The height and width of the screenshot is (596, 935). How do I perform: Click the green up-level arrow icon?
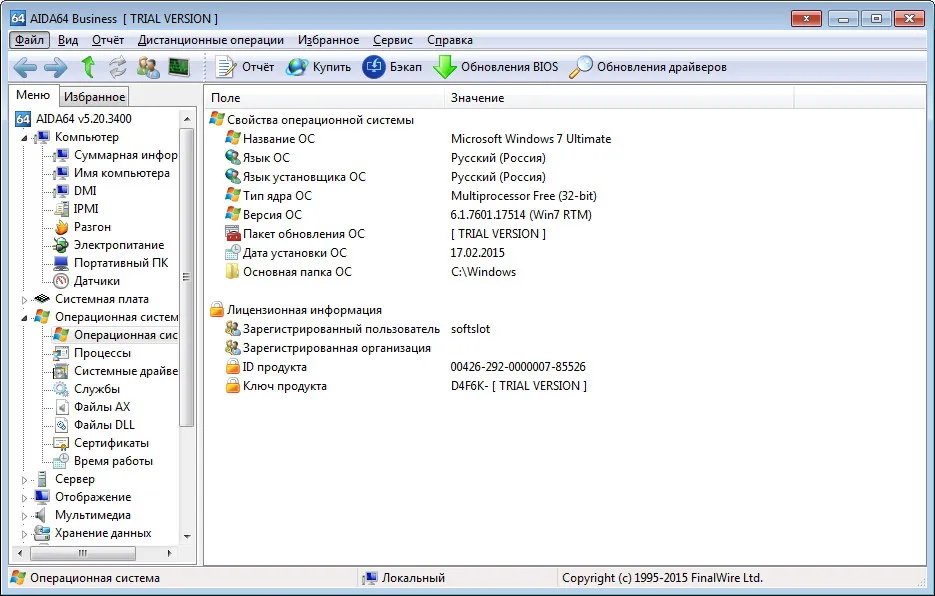pos(88,67)
